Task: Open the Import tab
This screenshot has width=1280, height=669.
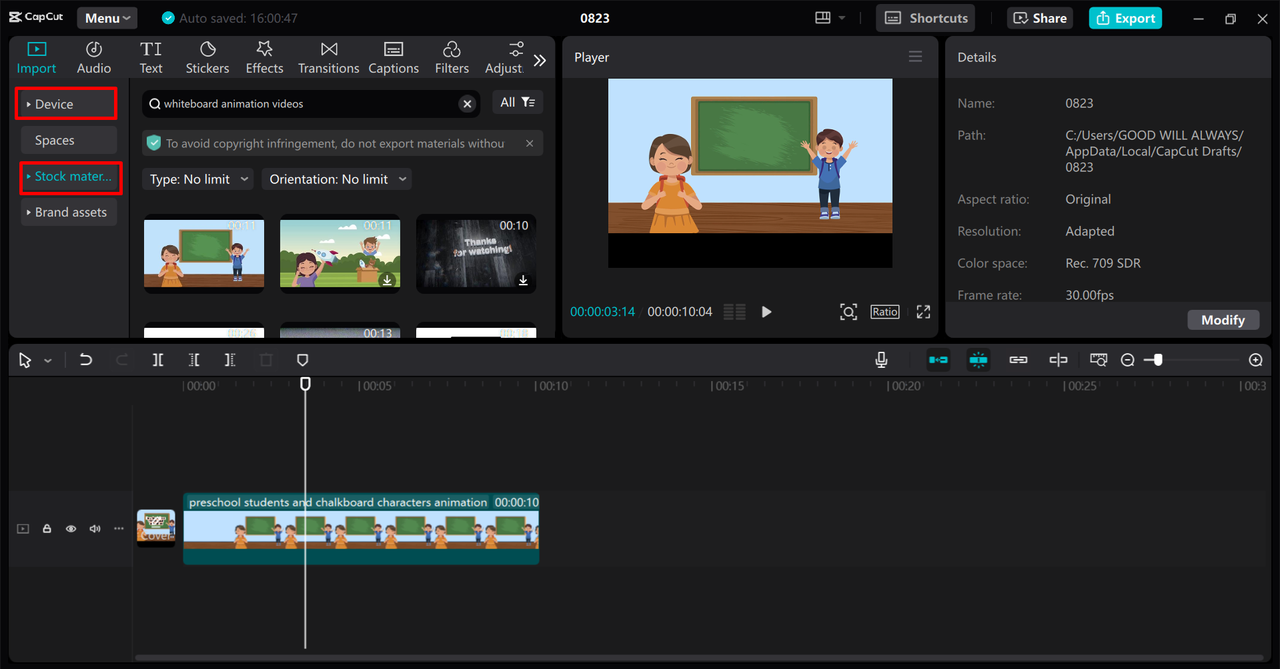Action: coord(36,58)
